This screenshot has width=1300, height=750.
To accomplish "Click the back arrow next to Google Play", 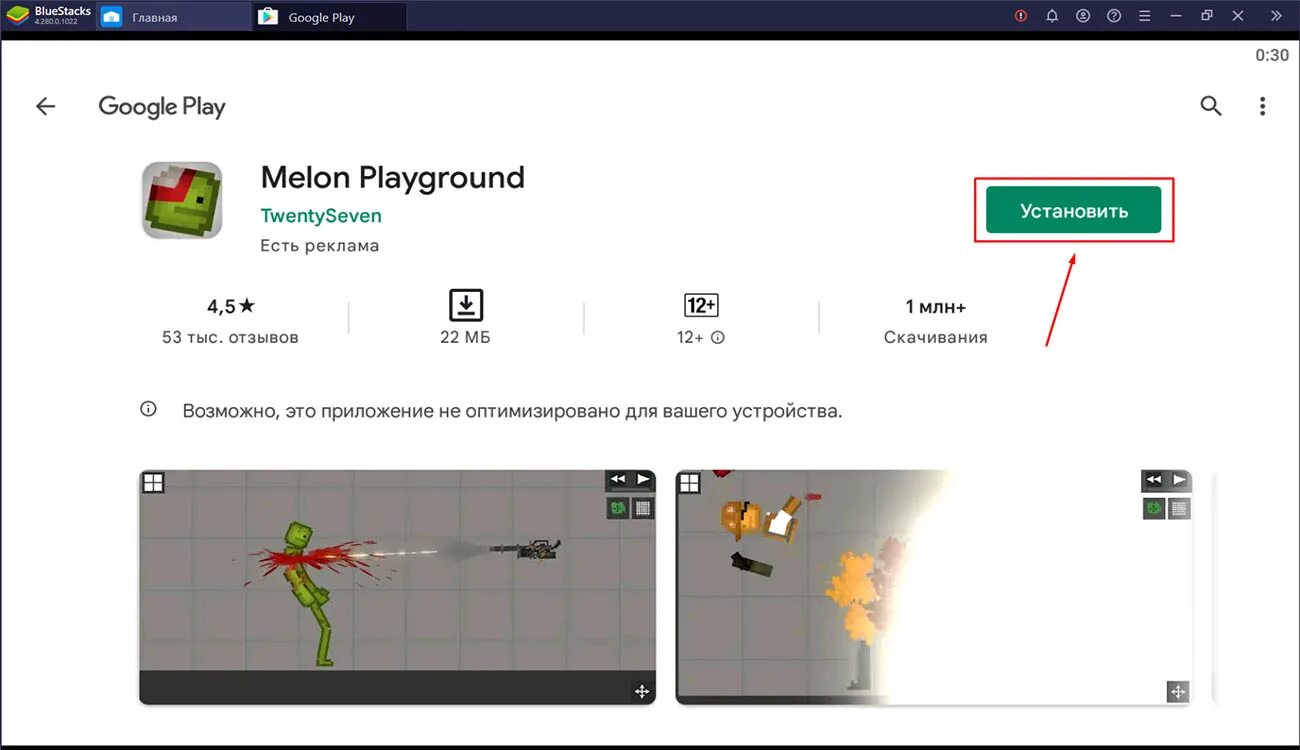I will click(x=45, y=105).
